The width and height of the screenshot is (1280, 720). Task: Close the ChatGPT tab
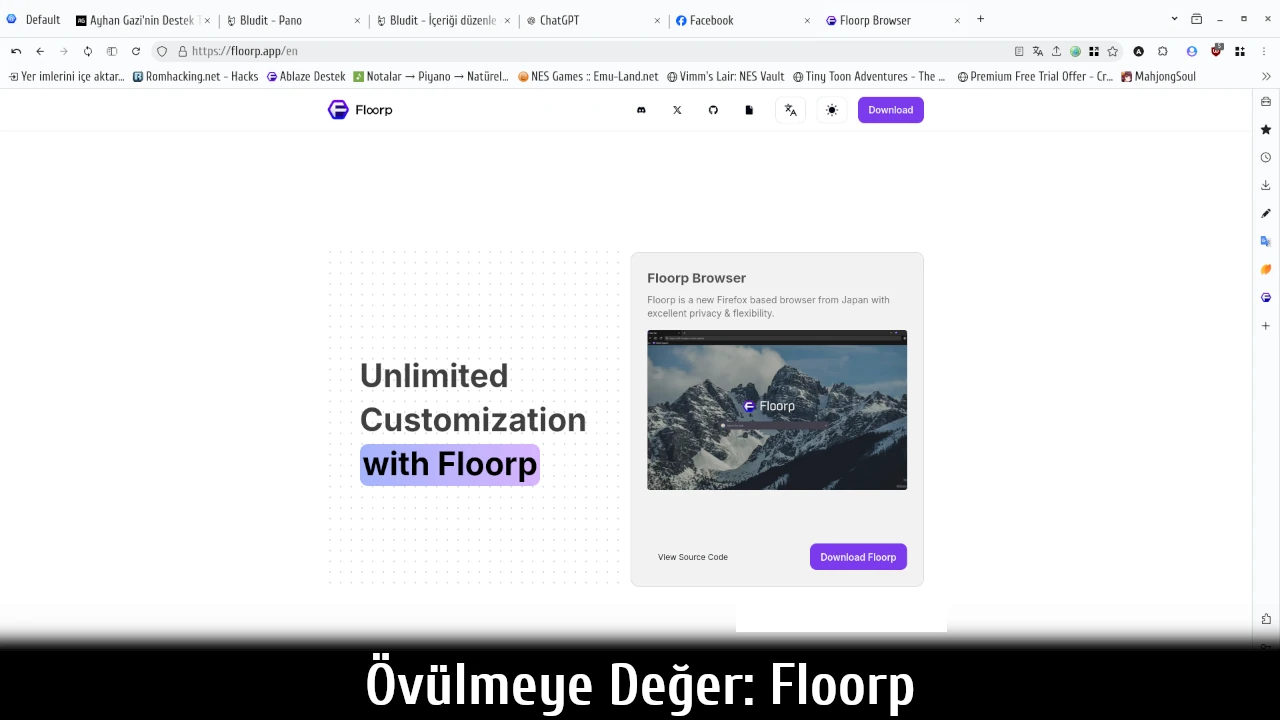[657, 20]
